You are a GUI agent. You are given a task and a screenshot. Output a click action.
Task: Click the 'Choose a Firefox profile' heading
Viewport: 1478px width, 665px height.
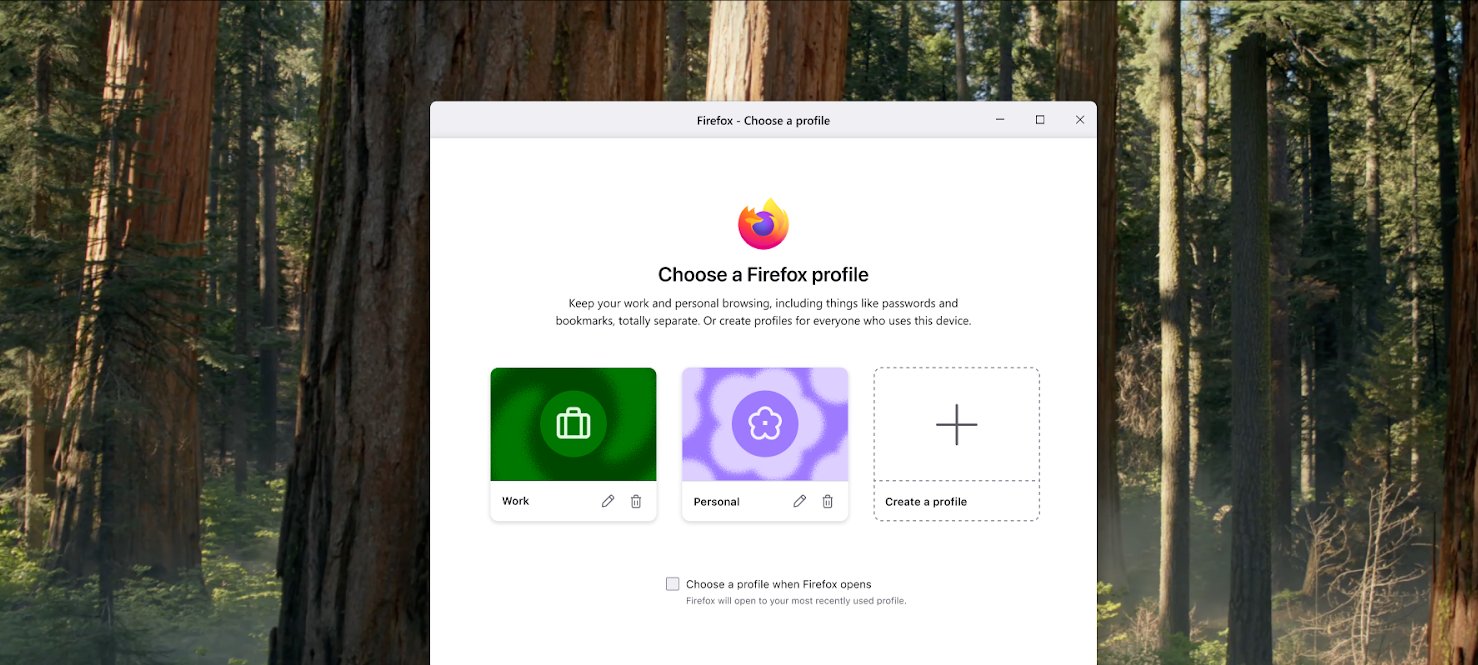(763, 275)
